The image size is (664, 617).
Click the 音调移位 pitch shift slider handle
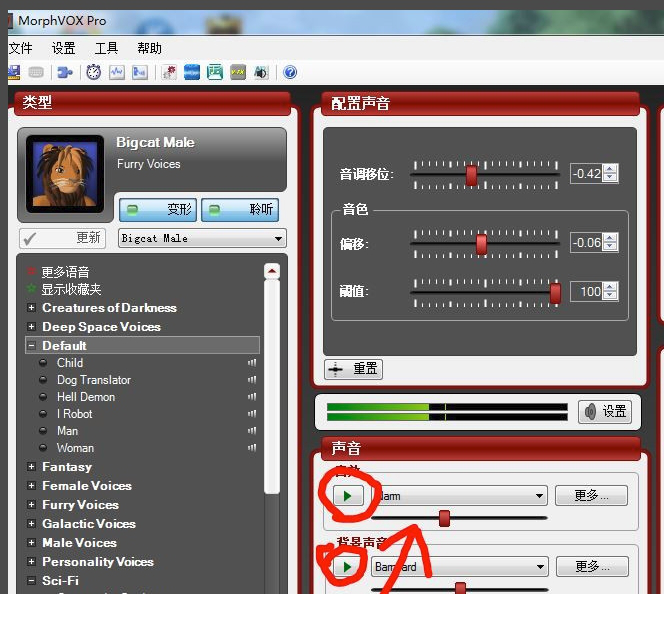click(x=471, y=175)
